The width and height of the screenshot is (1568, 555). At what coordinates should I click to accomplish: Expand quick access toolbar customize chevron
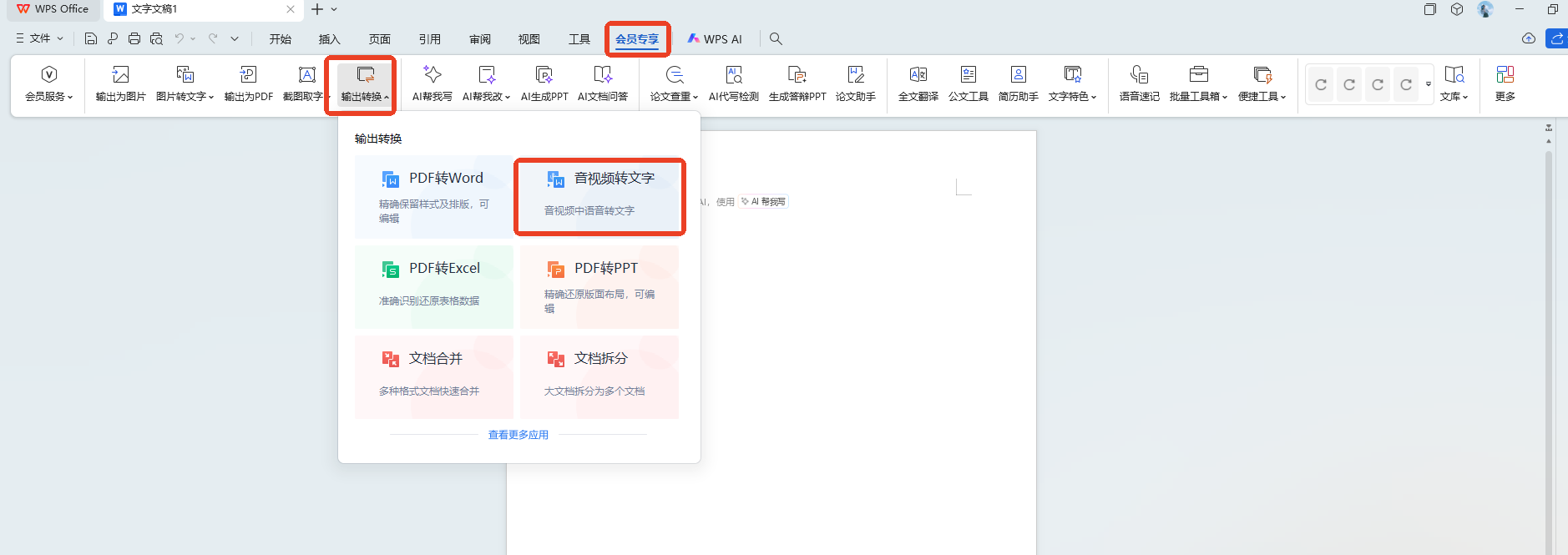coord(235,38)
